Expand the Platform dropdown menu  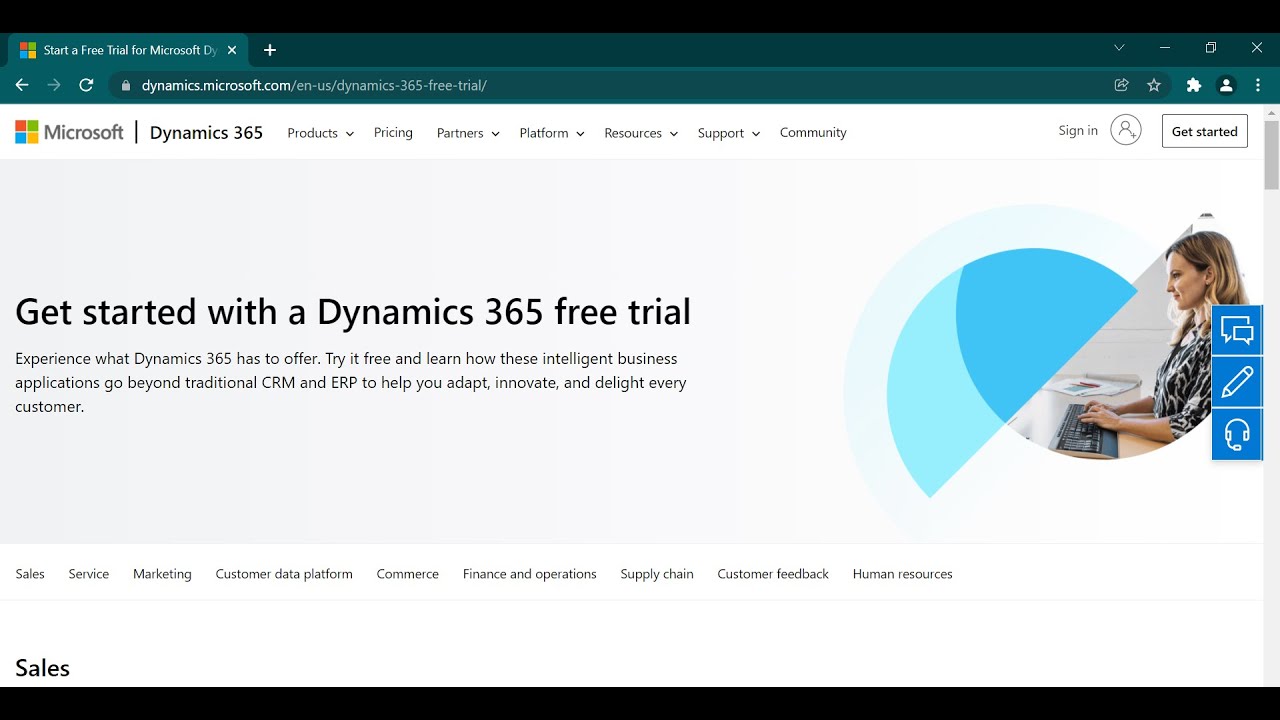point(552,133)
